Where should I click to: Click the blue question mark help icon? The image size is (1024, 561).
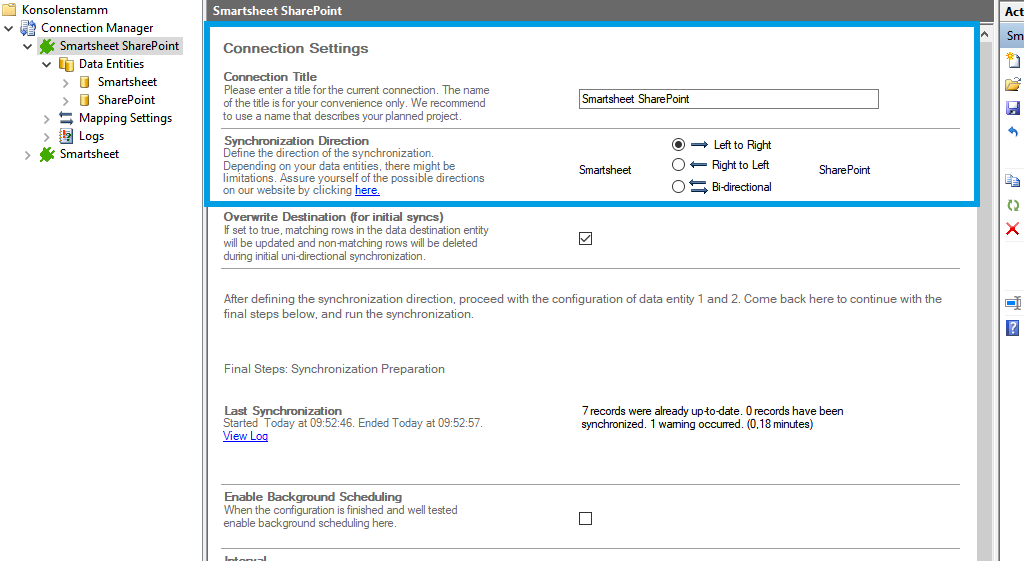coord(1013,328)
